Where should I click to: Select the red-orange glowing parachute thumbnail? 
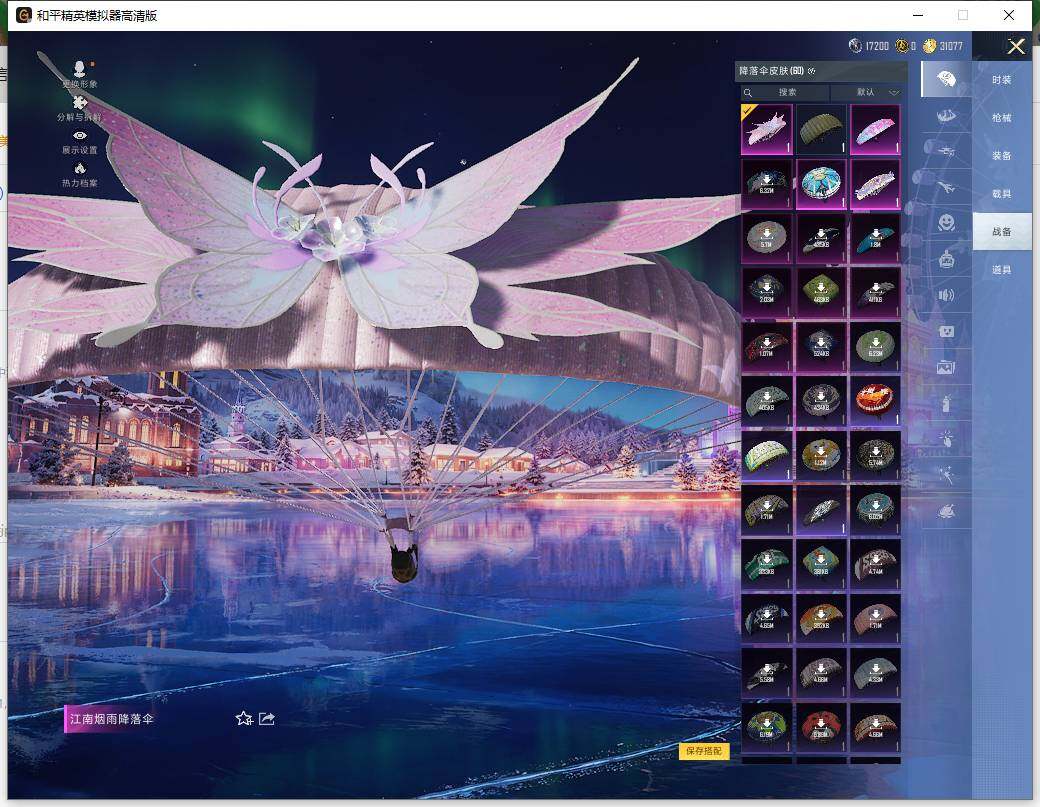[875, 401]
